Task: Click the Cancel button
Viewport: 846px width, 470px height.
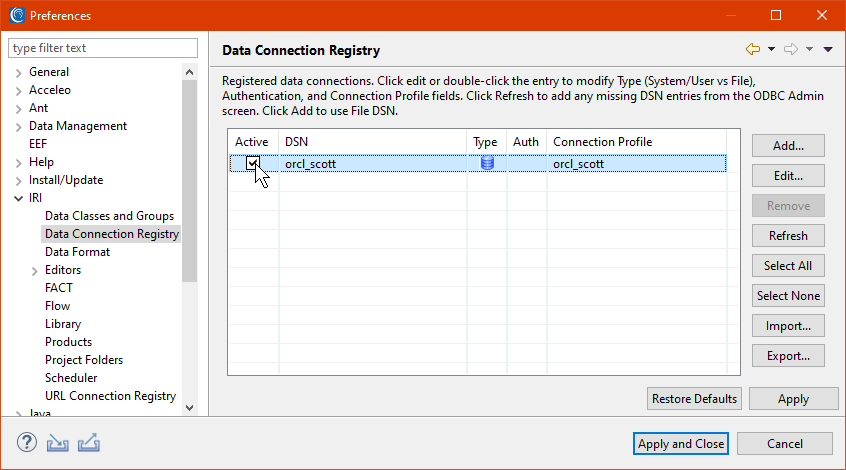Action: (x=785, y=444)
